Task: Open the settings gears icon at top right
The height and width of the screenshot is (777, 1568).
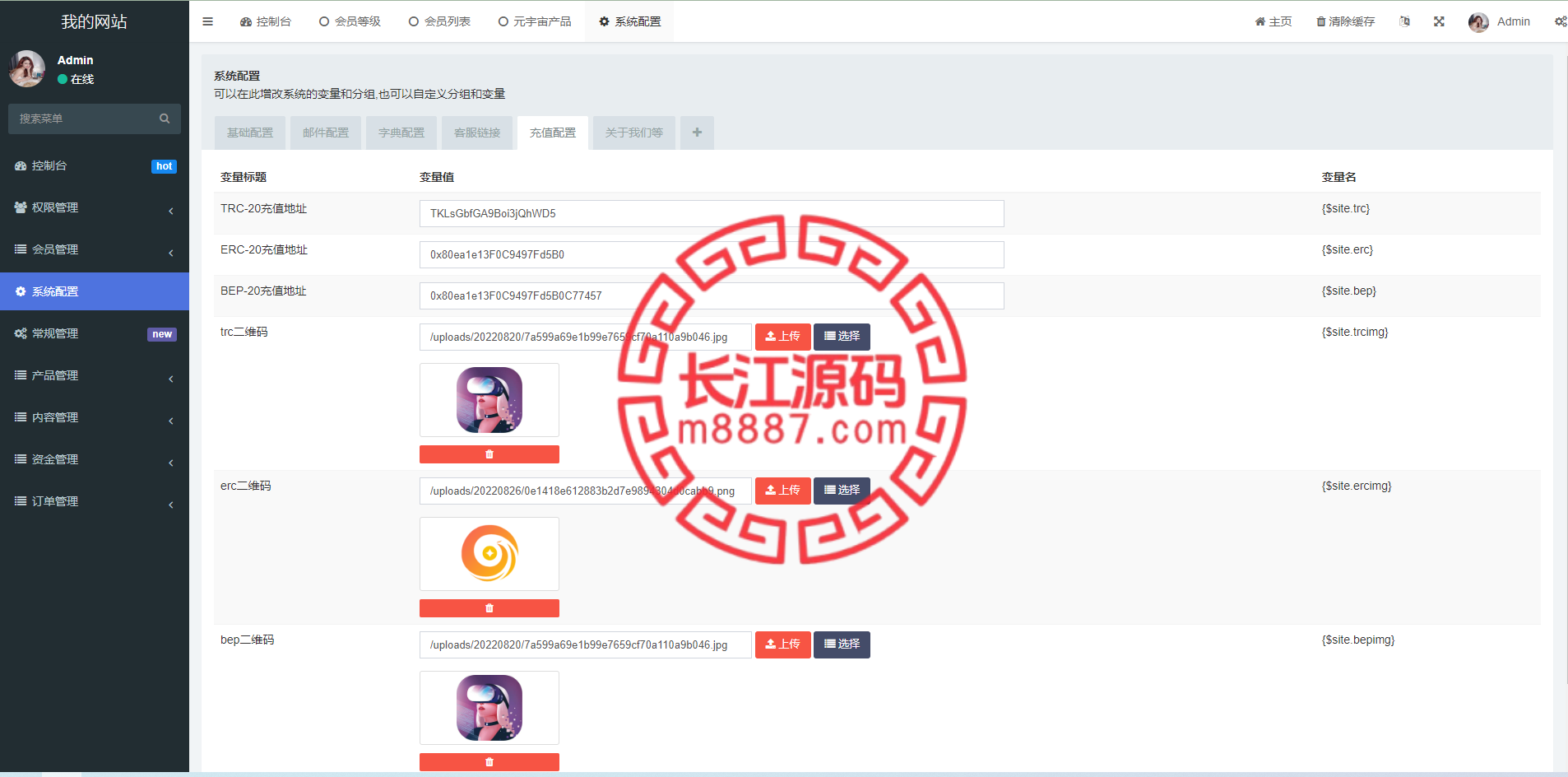Action: (x=1560, y=21)
